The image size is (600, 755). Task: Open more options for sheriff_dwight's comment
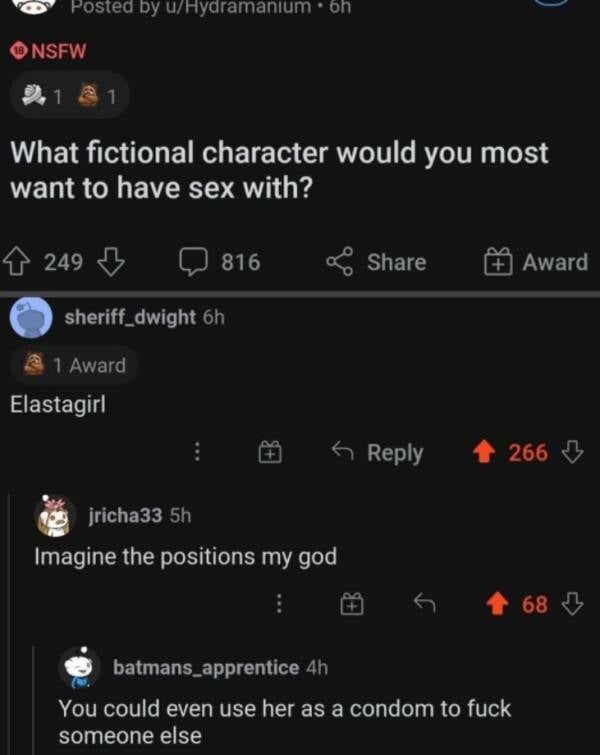[x=197, y=453]
